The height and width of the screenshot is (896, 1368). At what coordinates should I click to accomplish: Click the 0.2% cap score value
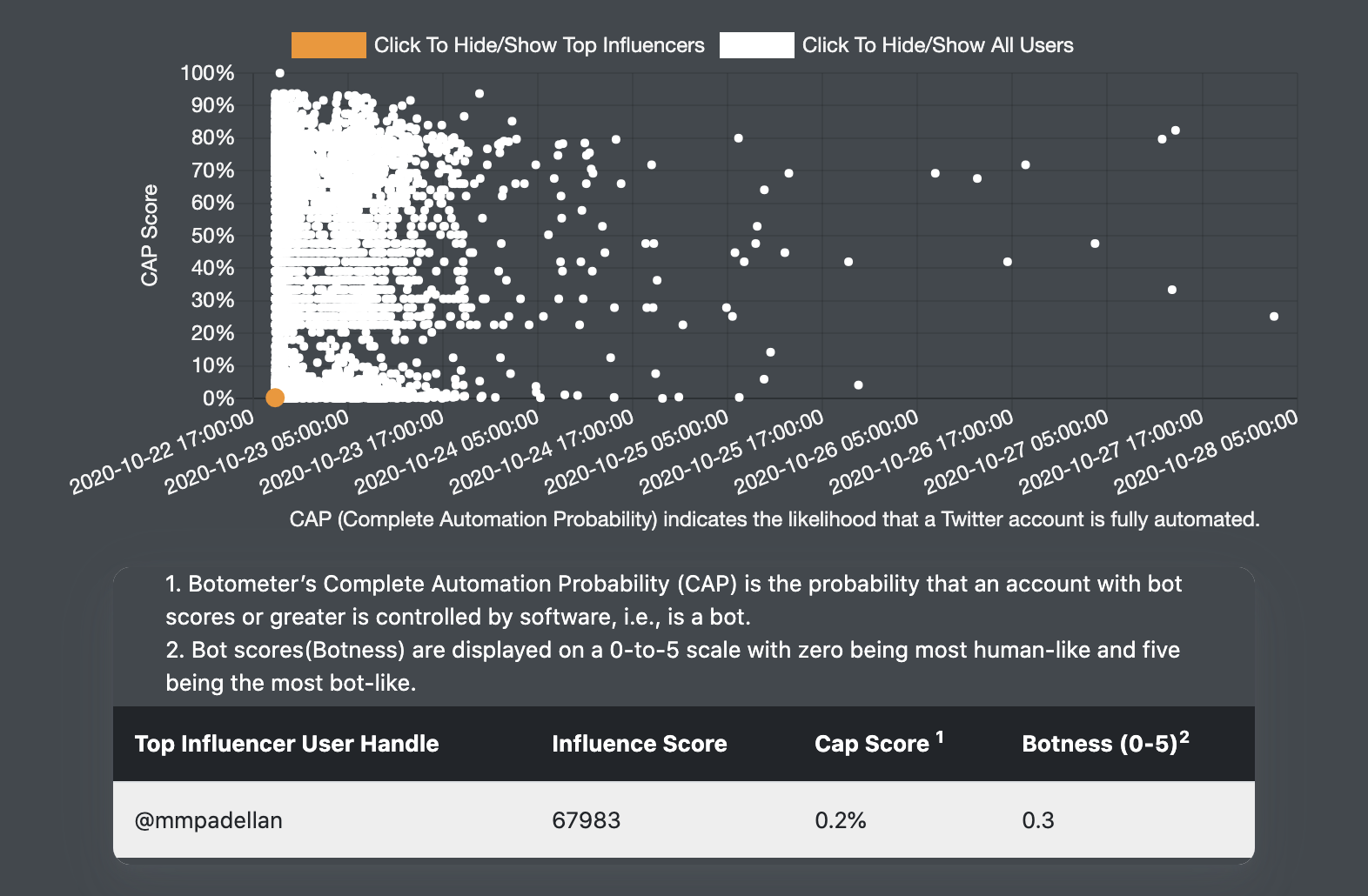pyautogui.click(x=840, y=820)
